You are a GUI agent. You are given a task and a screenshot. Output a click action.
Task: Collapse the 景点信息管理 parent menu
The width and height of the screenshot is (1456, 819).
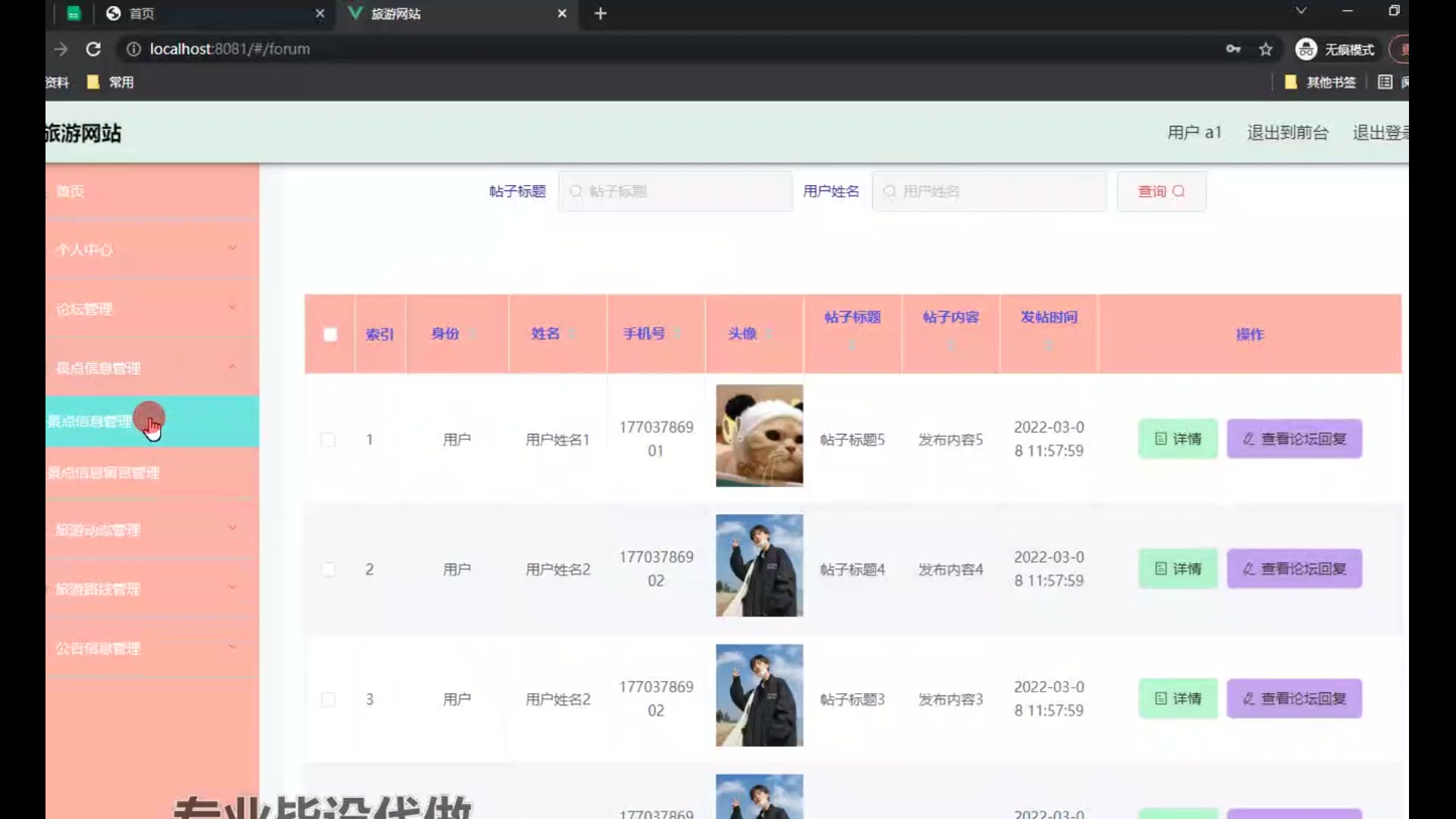click(x=152, y=368)
